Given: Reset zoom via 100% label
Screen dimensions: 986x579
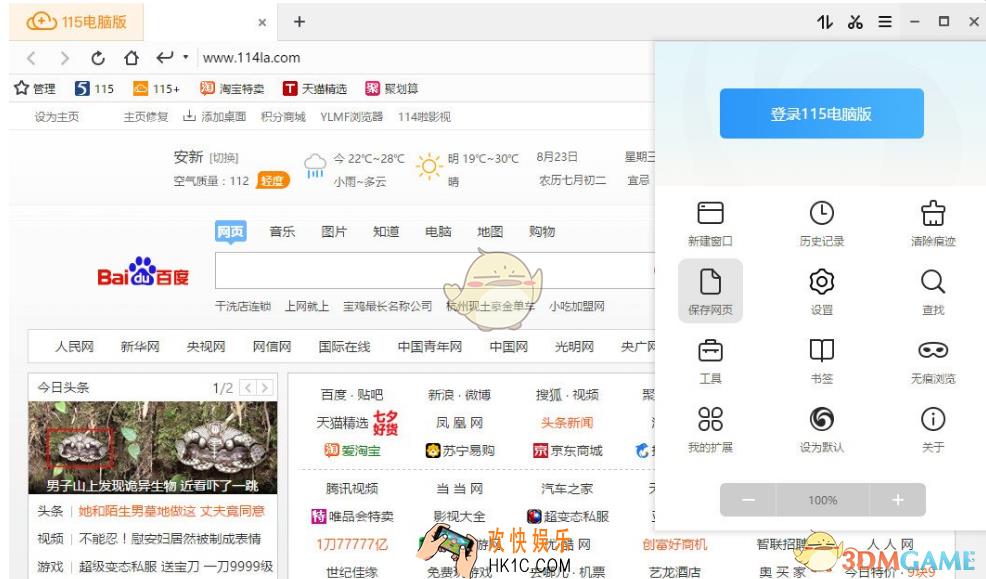Looking at the screenshot, I should click(823, 500).
